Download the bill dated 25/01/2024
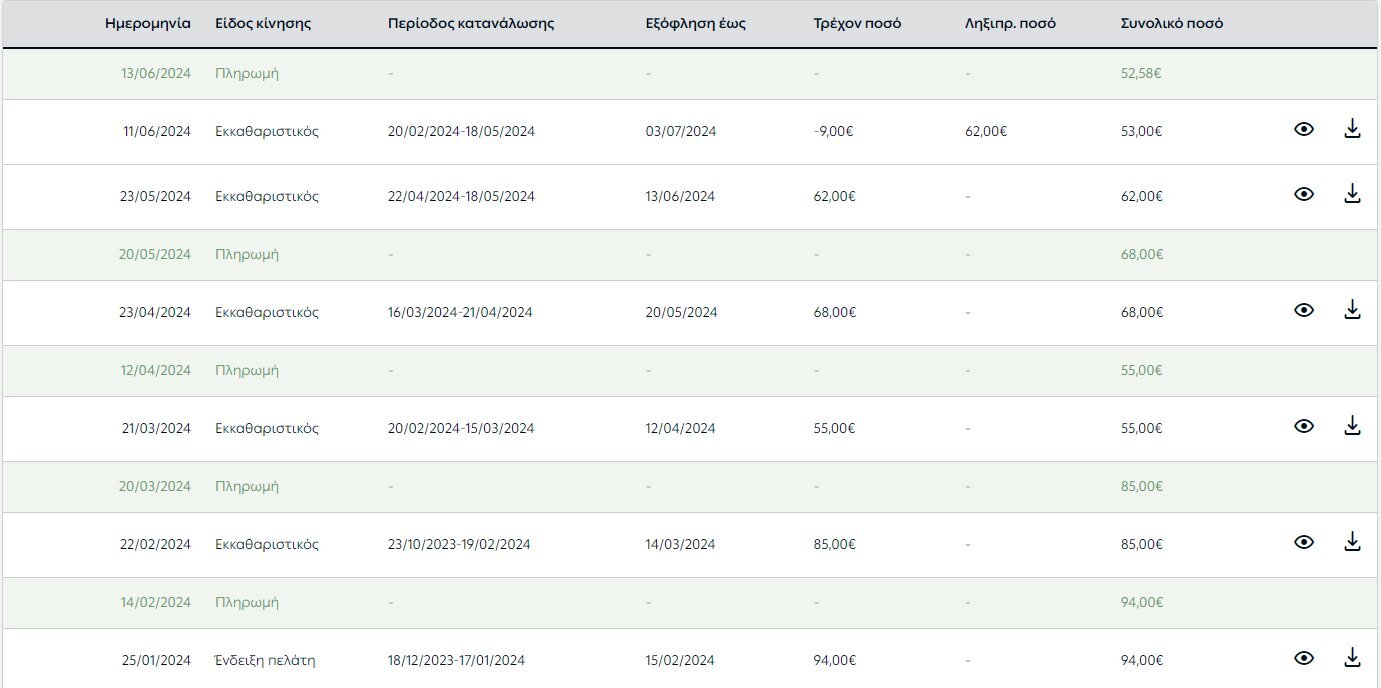Screen dimensions: 1381x688 [x=1352, y=658]
